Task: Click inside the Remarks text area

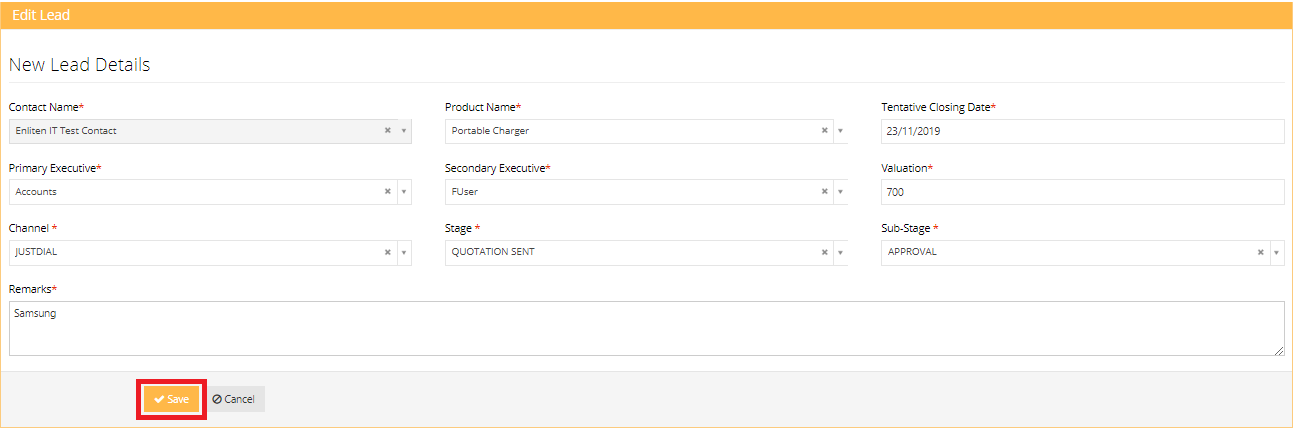Action: point(645,328)
